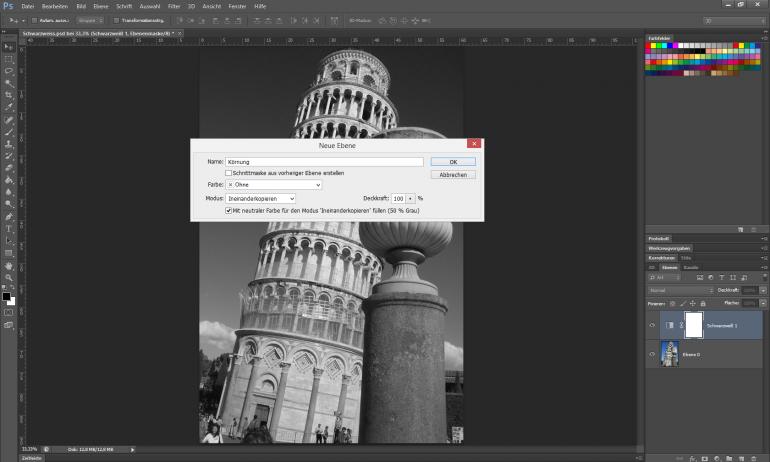Create new group folder icon
Viewport: 770px width, 462px height.
729,459
